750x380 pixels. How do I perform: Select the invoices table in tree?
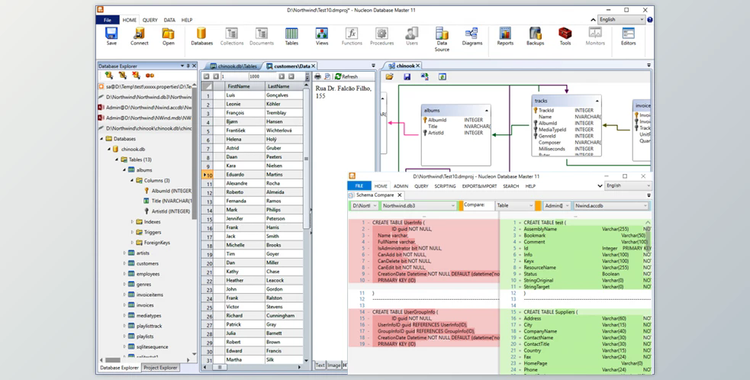[145, 305]
